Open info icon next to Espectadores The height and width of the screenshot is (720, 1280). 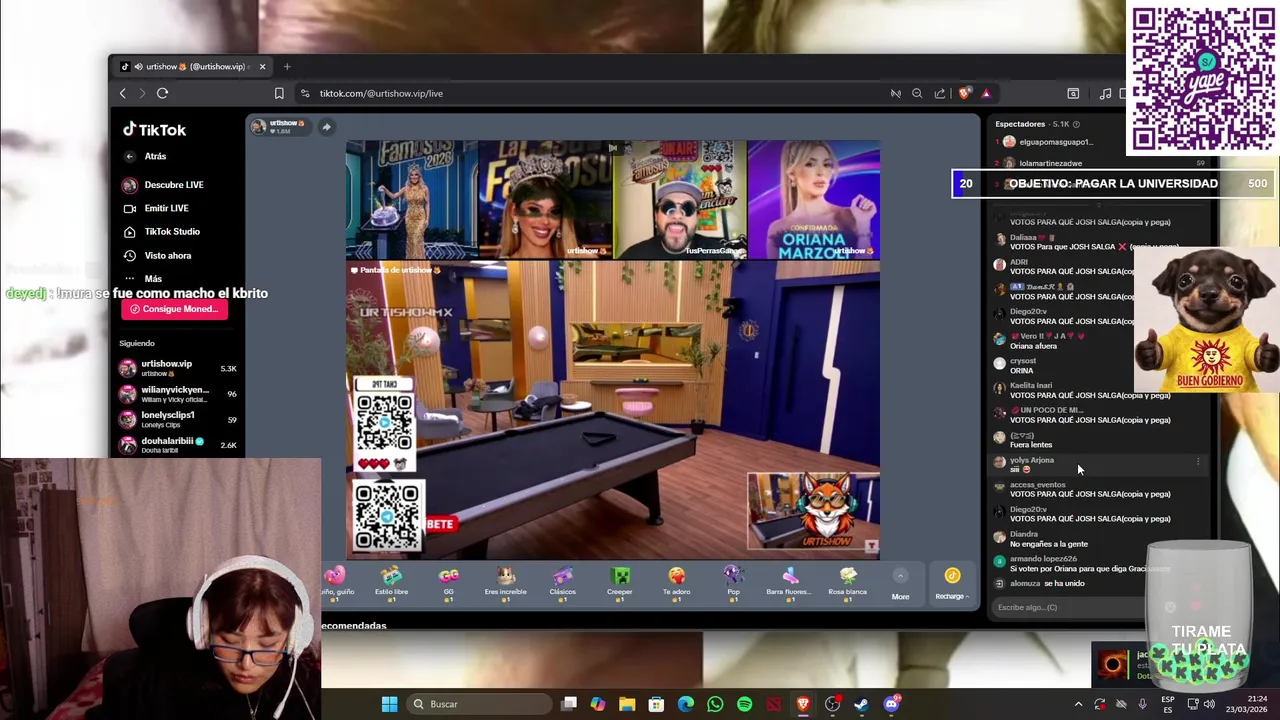tap(1076, 124)
